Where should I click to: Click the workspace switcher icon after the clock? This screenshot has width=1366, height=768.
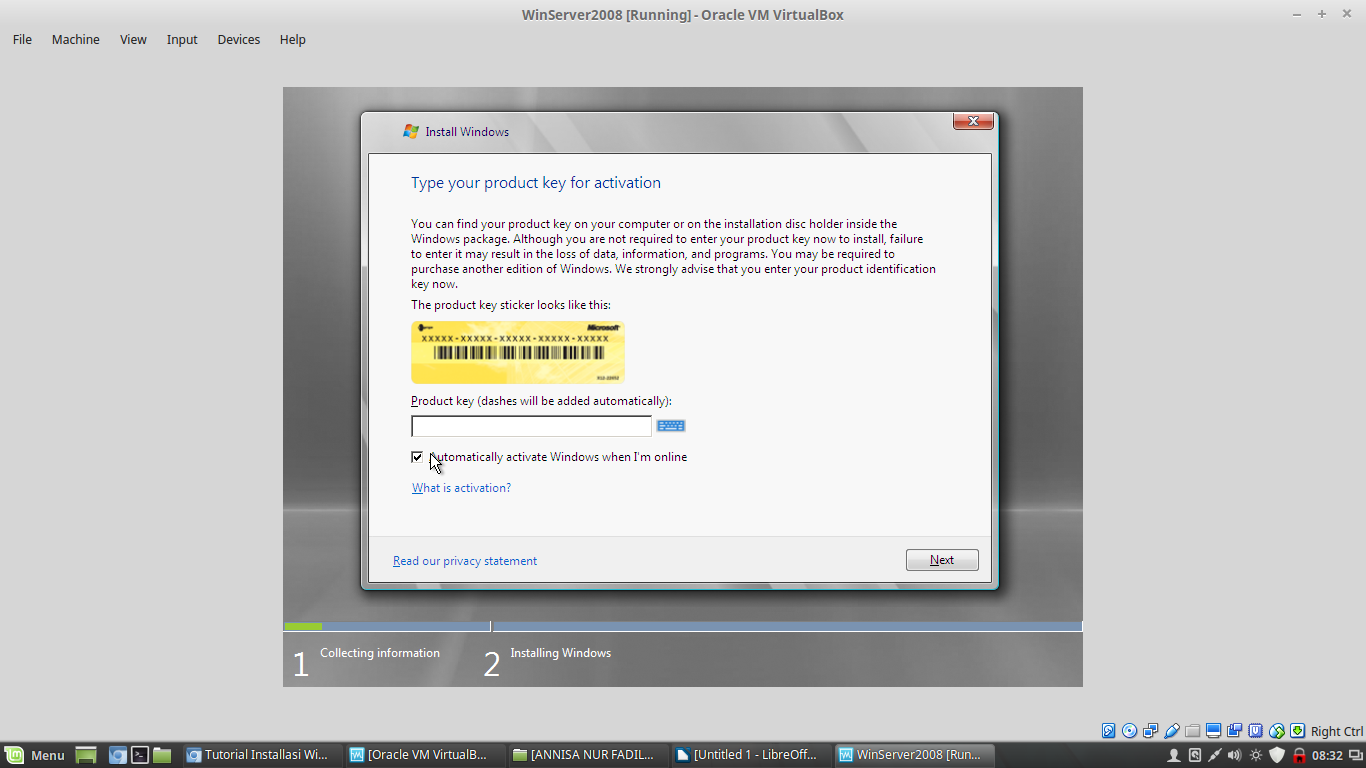(x=1356, y=755)
